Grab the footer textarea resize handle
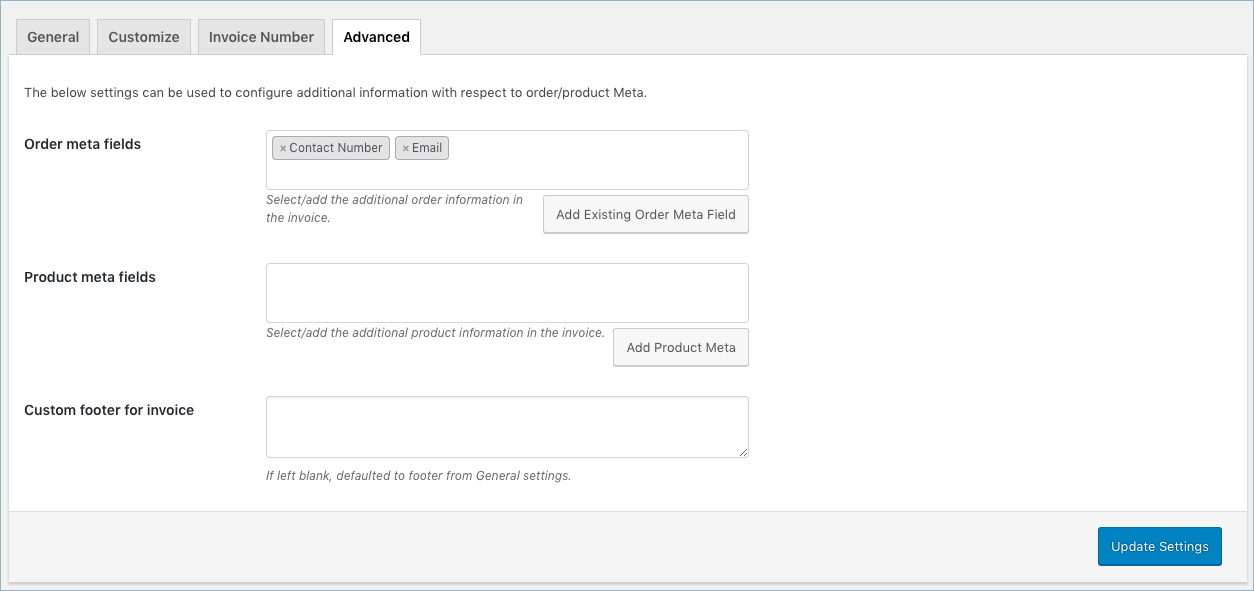The height and width of the screenshot is (591, 1254). tap(743, 452)
